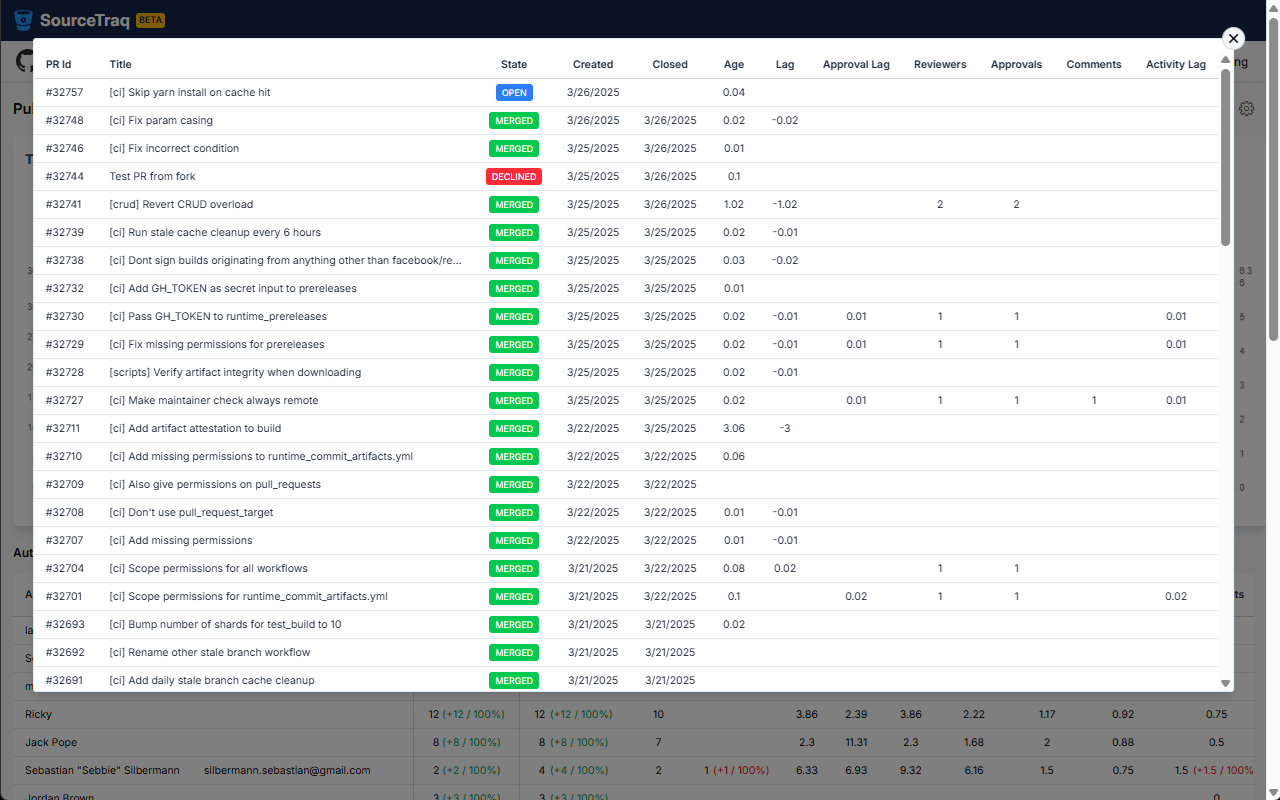Viewport: 1280px width, 800px height.
Task: Click the dialog's vertical scrollbar thumb
Action: [1226, 157]
